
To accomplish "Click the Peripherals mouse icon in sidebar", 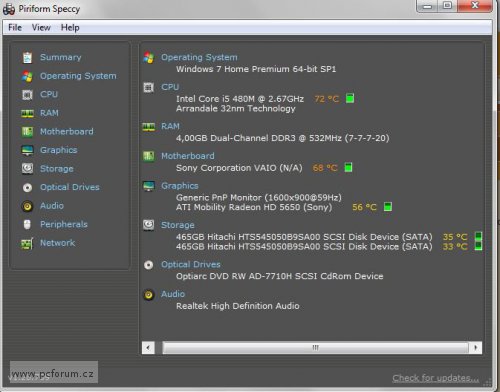I will [x=27, y=224].
